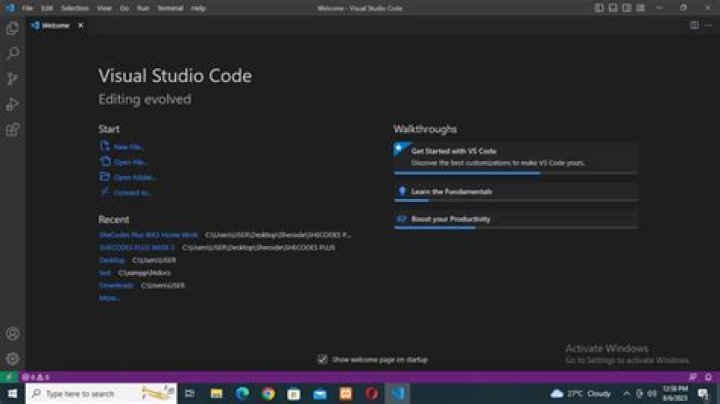The width and height of the screenshot is (720, 404).
Task: Click the Split Editor Right icon
Action: click(694, 25)
